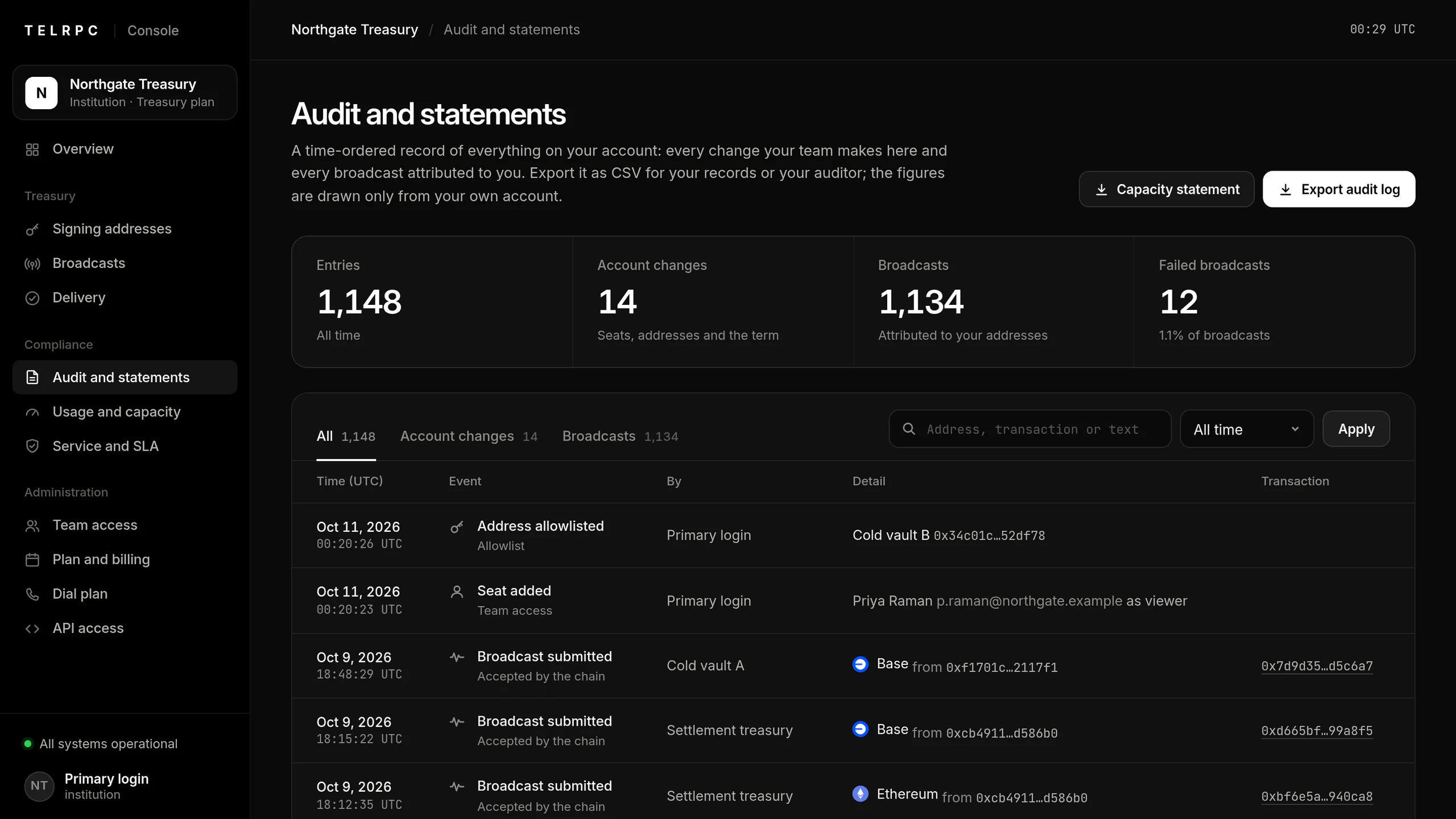This screenshot has width=1456, height=819.
Task: Open the All time range dropdown
Action: (x=1247, y=429)
